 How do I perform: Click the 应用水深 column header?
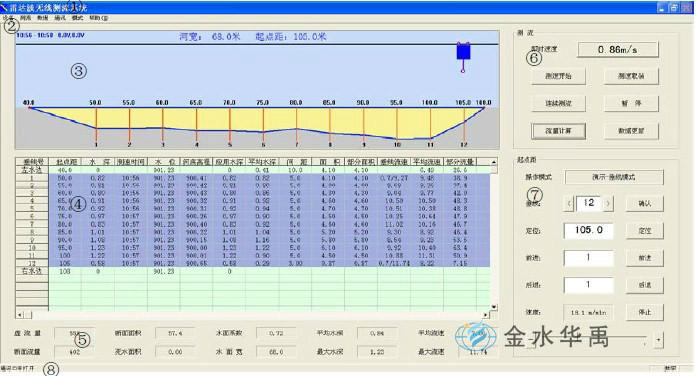(x=229, y=162)
